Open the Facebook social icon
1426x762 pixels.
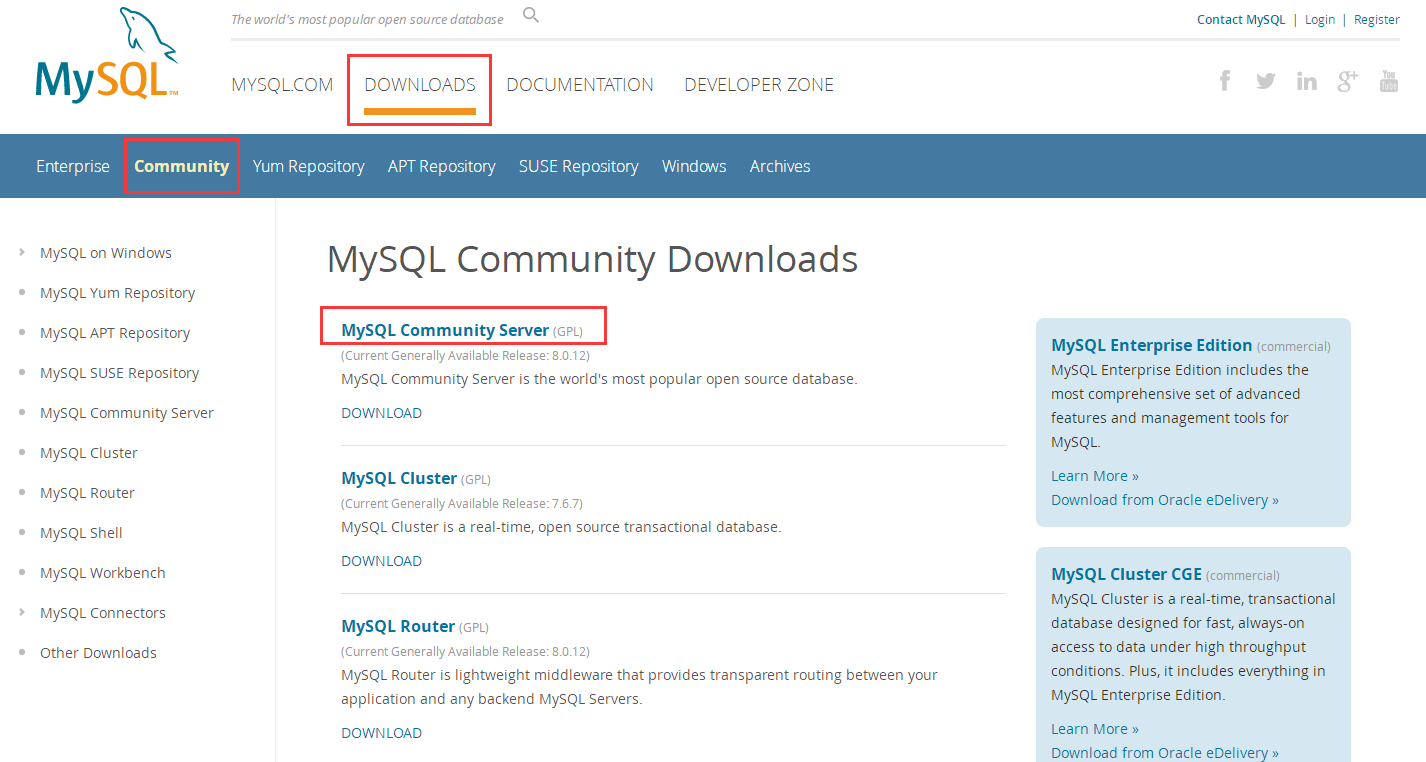[x=1225, y=81]
